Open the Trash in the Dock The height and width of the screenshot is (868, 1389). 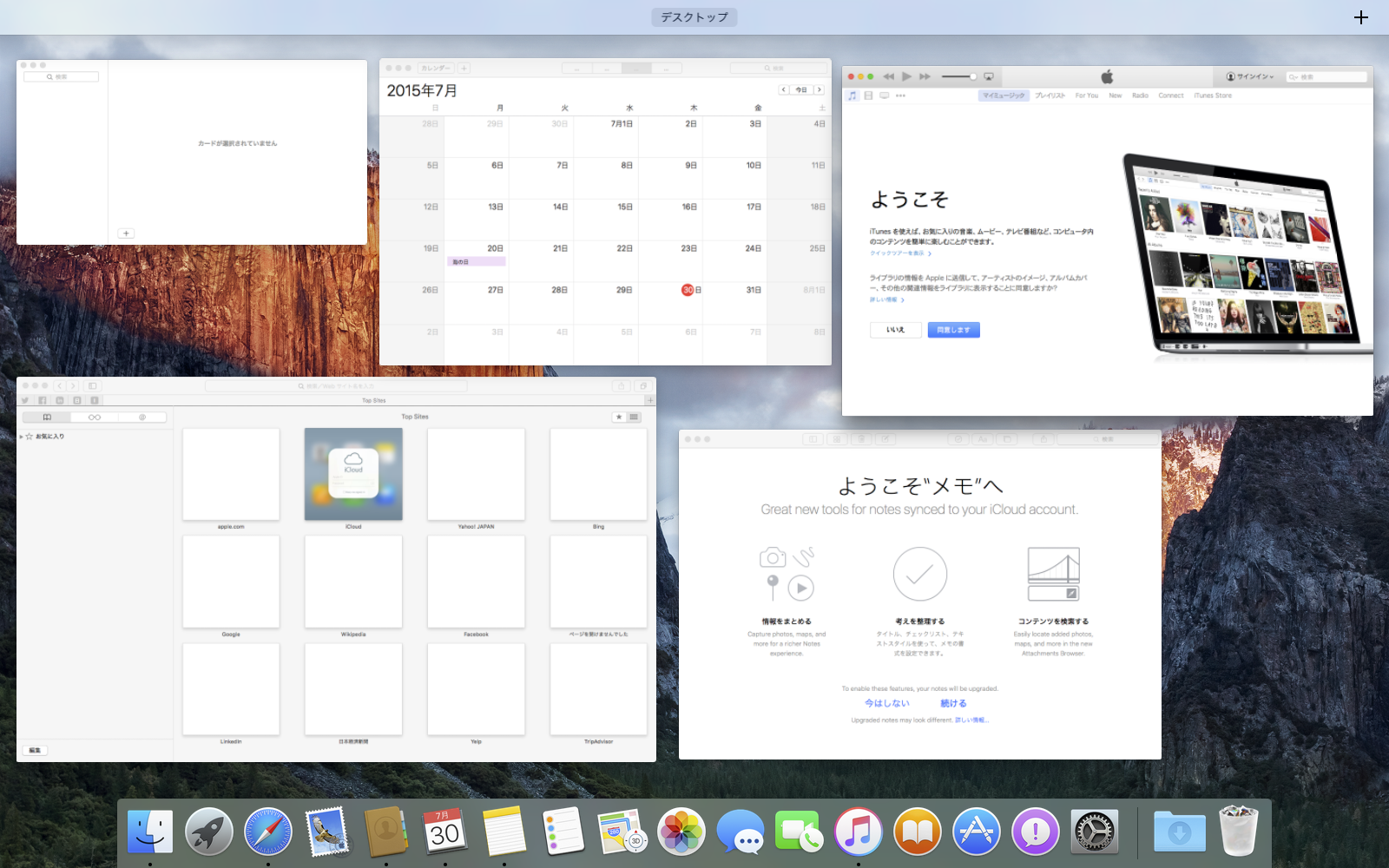point(1239,831)
